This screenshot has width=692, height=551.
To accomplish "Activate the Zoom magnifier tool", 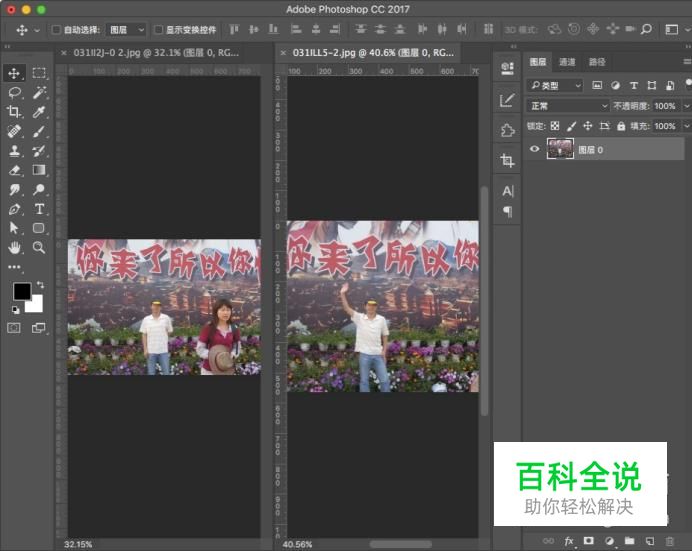I will (39, 247).
